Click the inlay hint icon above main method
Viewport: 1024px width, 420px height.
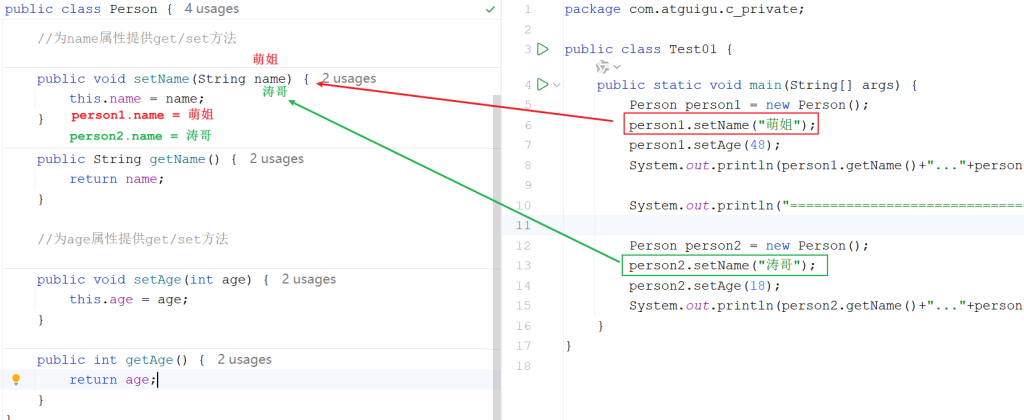coord(601,67)
